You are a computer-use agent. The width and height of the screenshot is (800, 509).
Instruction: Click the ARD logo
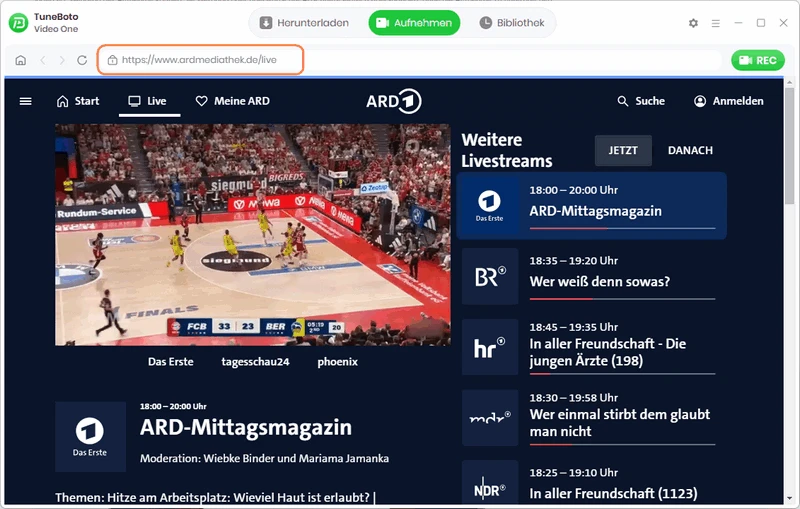393,101
